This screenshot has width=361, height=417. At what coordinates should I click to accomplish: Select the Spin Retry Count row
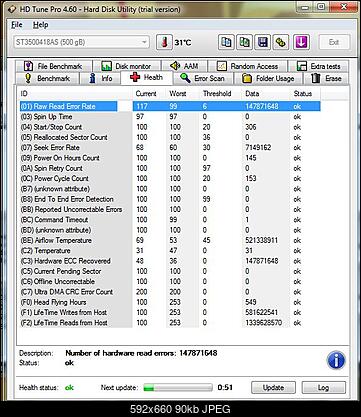pyautogui.click(x=170, y=168)
